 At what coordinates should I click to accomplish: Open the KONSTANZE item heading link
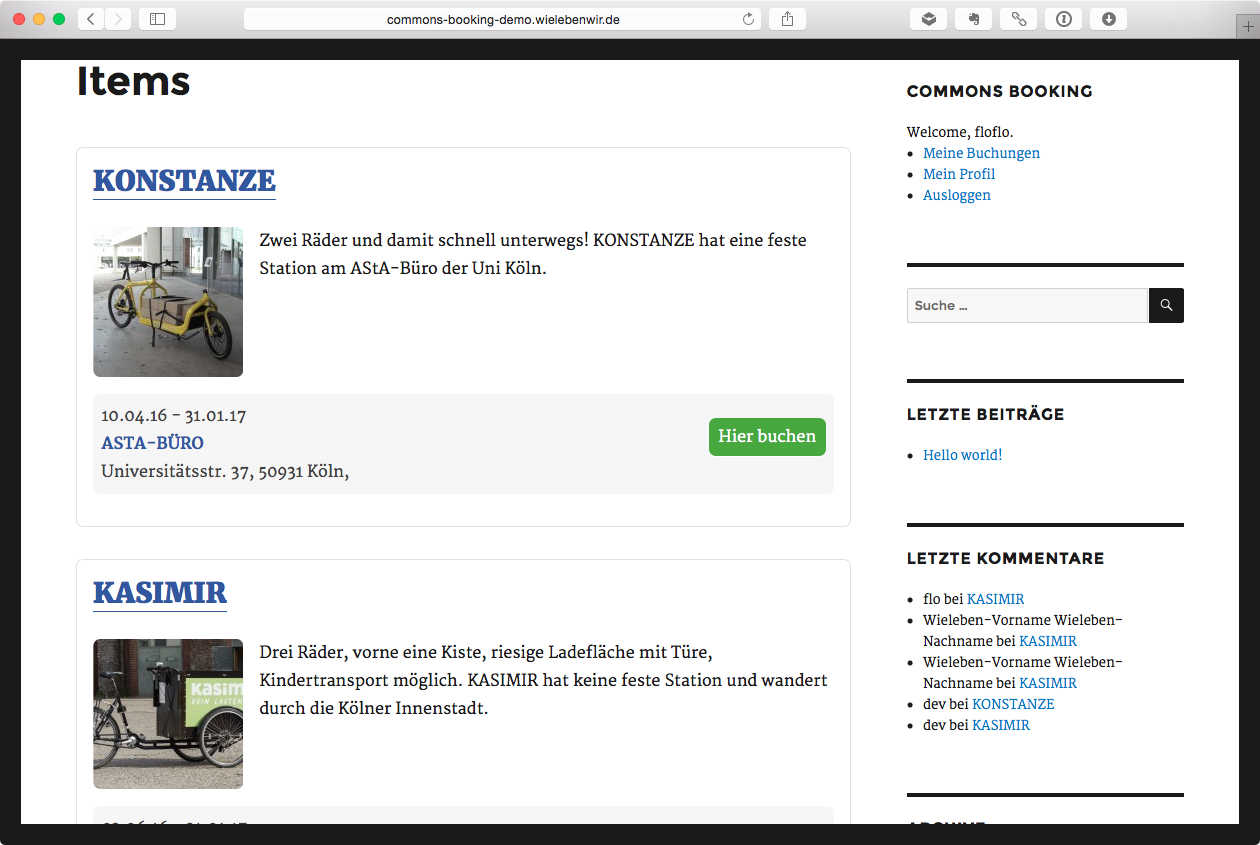click(184, 181)
